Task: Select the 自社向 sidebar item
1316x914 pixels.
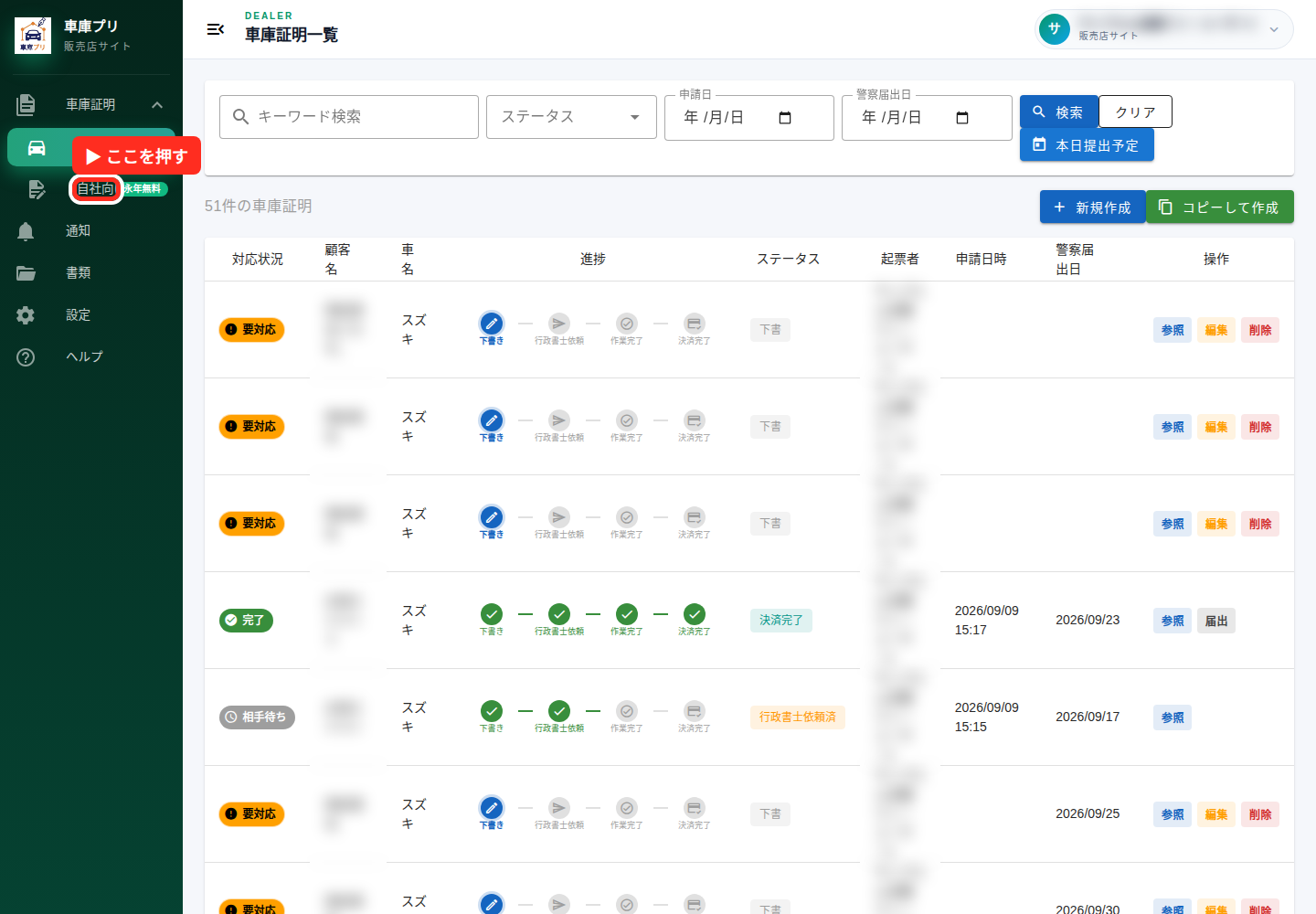Action: [x=96, y=189]
